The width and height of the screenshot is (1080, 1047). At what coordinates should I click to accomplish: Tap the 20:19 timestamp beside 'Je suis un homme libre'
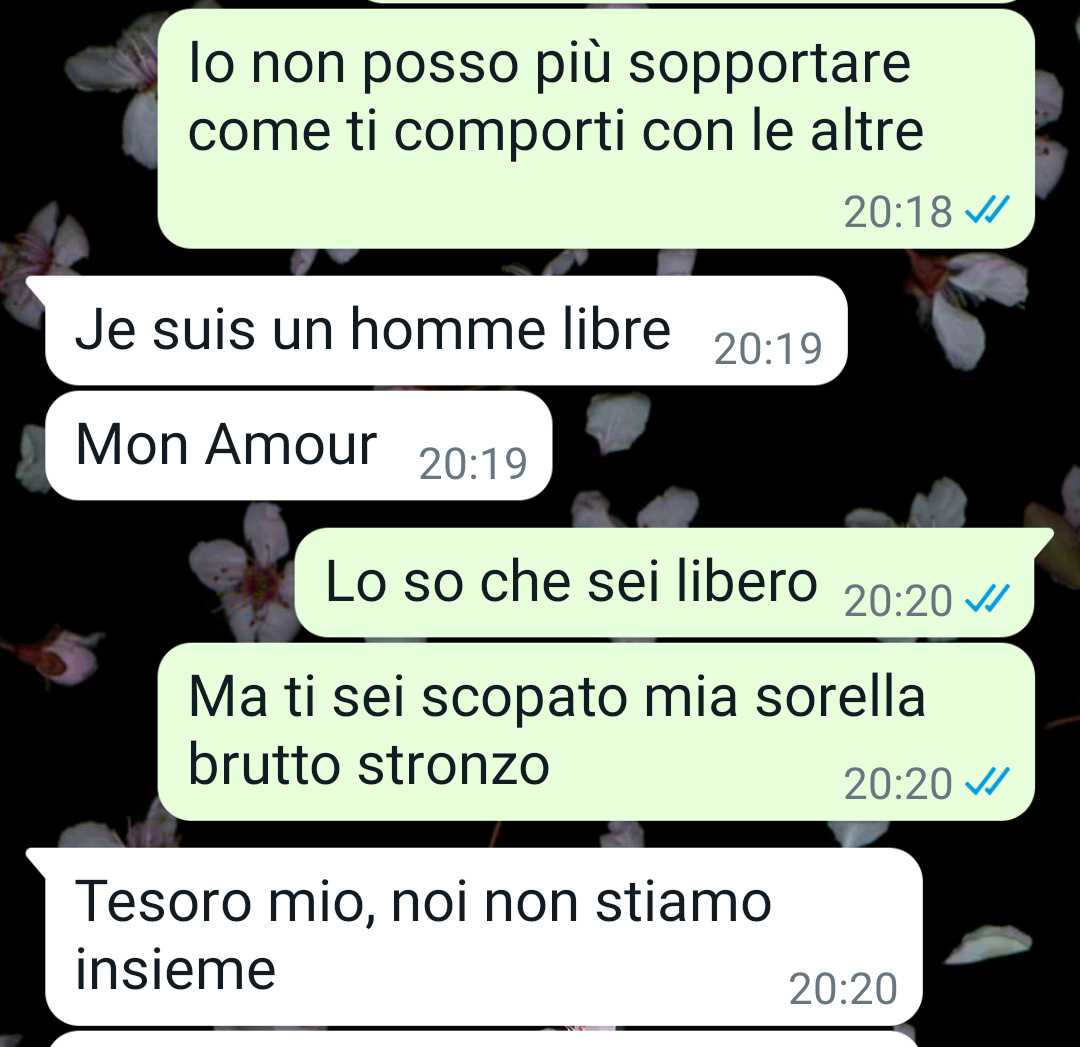(x=768, y=349)
